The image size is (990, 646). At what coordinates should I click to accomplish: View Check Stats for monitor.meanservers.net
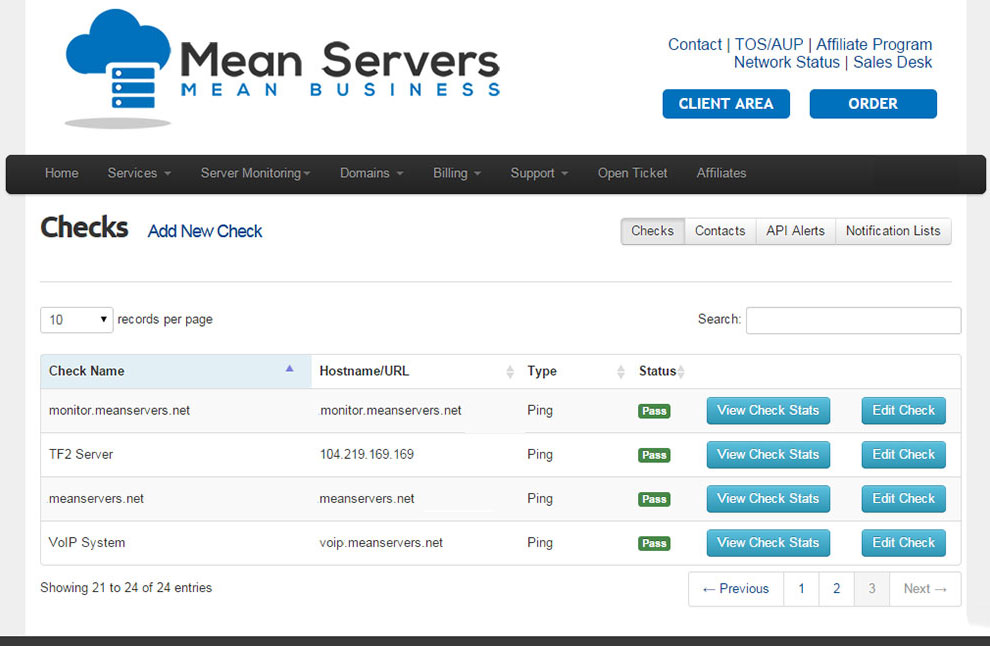[x=768, y=410]
